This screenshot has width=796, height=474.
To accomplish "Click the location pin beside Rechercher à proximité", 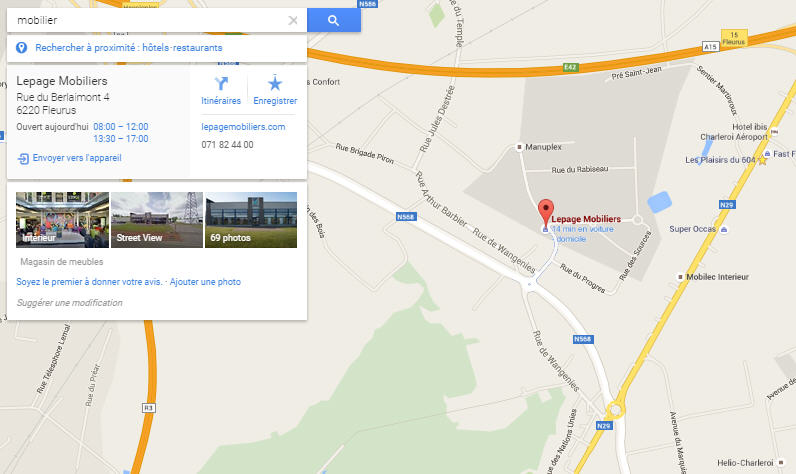I will (21, 48).
